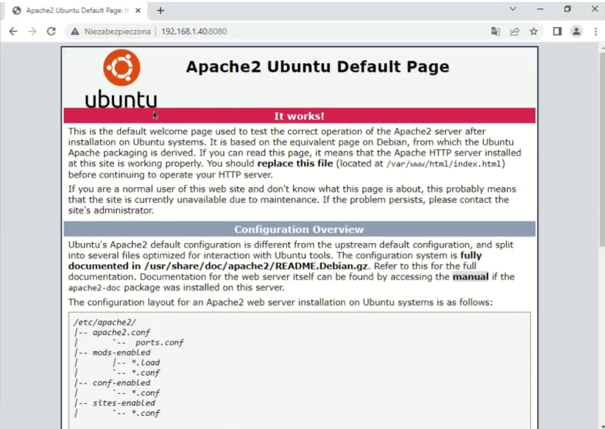This screenshot has height=429, width=605.
Task: Click the red It works! banner
Action: [x=299, y=116]
